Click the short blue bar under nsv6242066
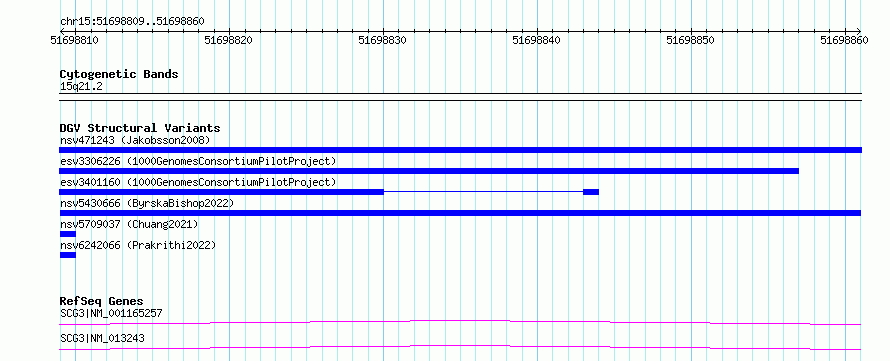Viewport: 890px width, 361px height. point(68,255)
